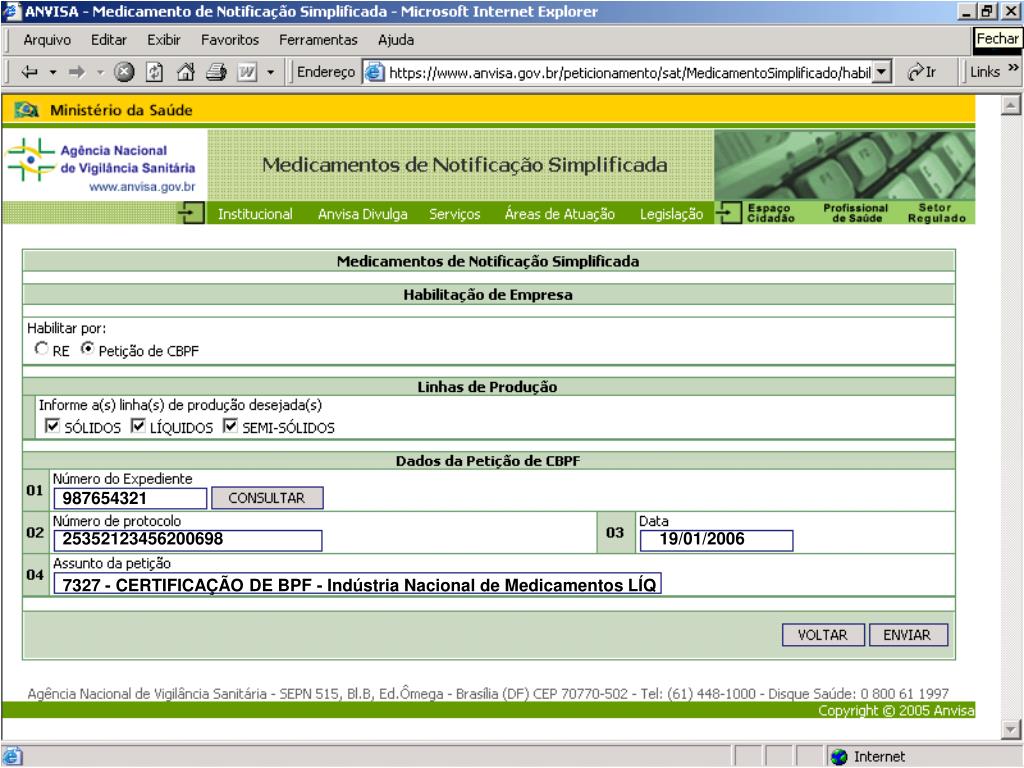The image size is (1024, 768).
Task: Open the Edit button dropdown arrow
Action: click(270, 72)
